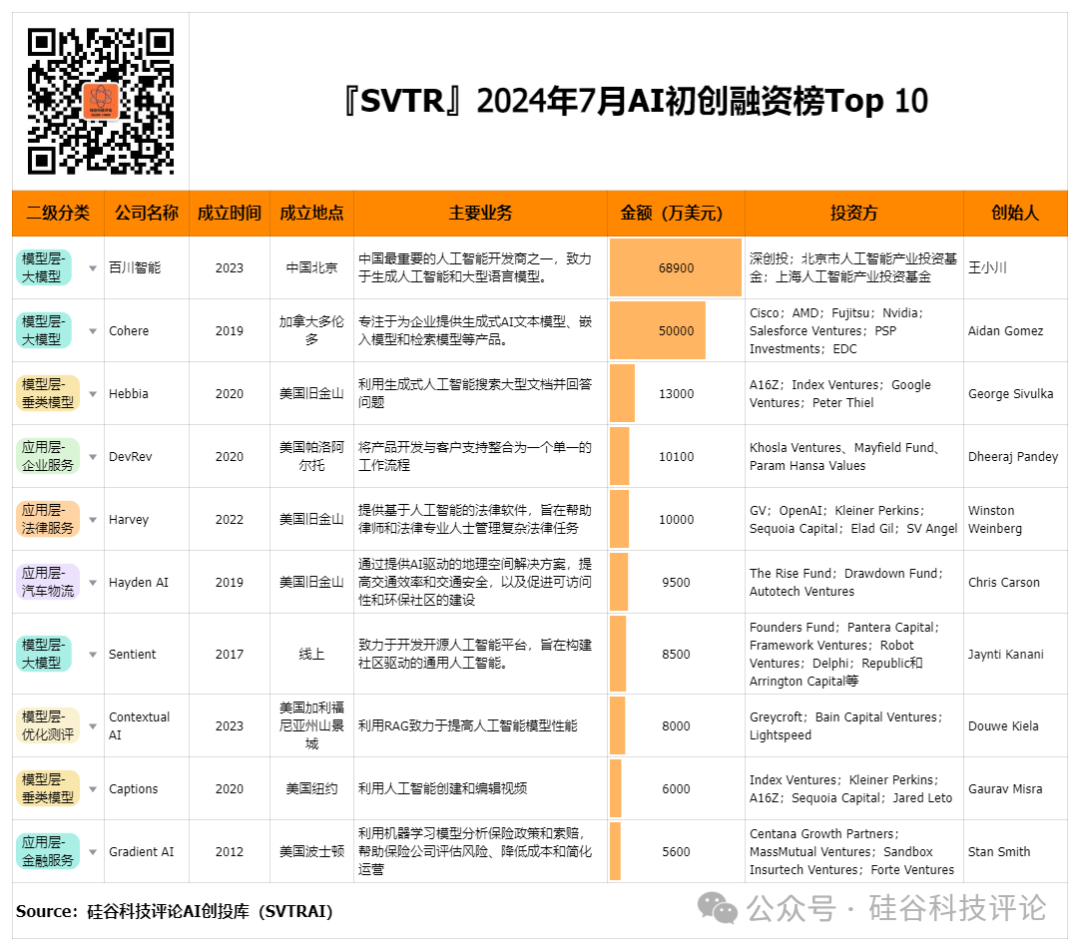Select the 金额（万美元) column header
The image size is (1080, 951).
[676, 213]
